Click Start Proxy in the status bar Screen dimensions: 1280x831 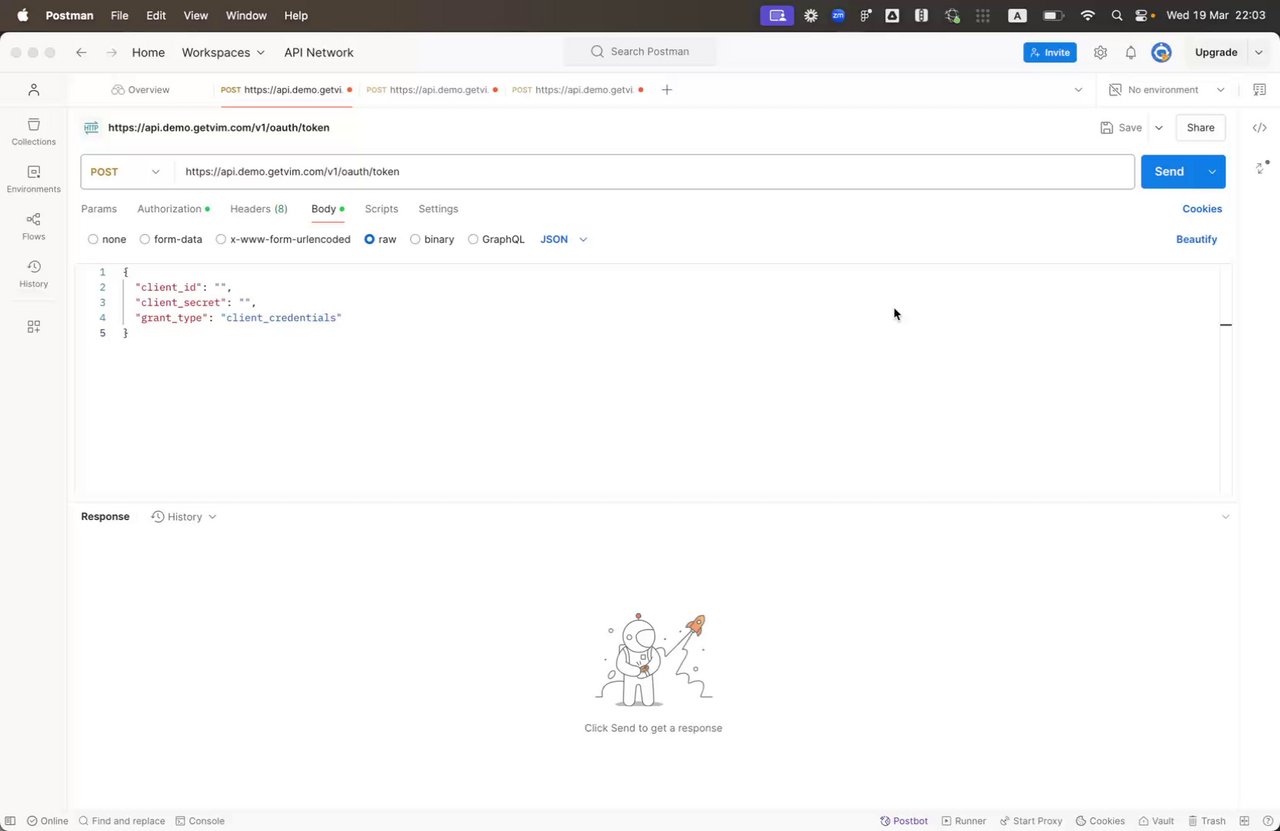[1030, 821]
